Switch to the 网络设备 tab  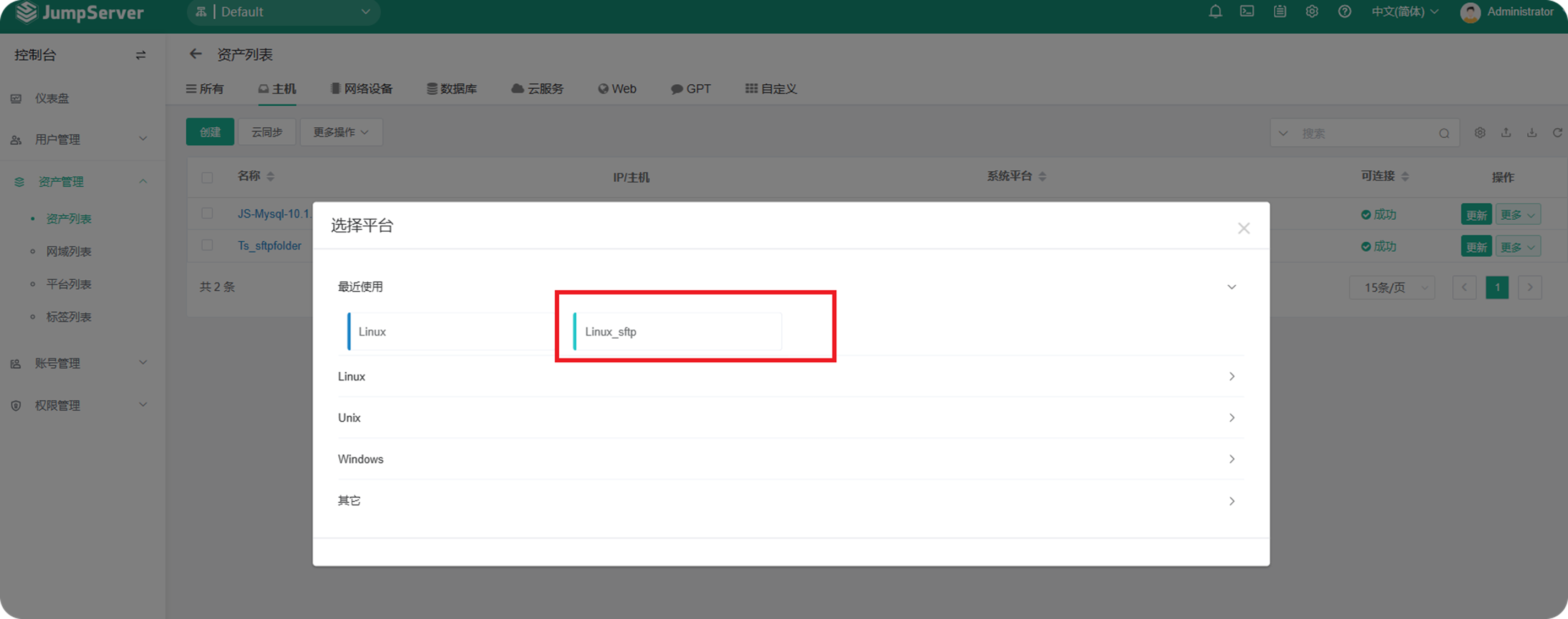[361, 89]
